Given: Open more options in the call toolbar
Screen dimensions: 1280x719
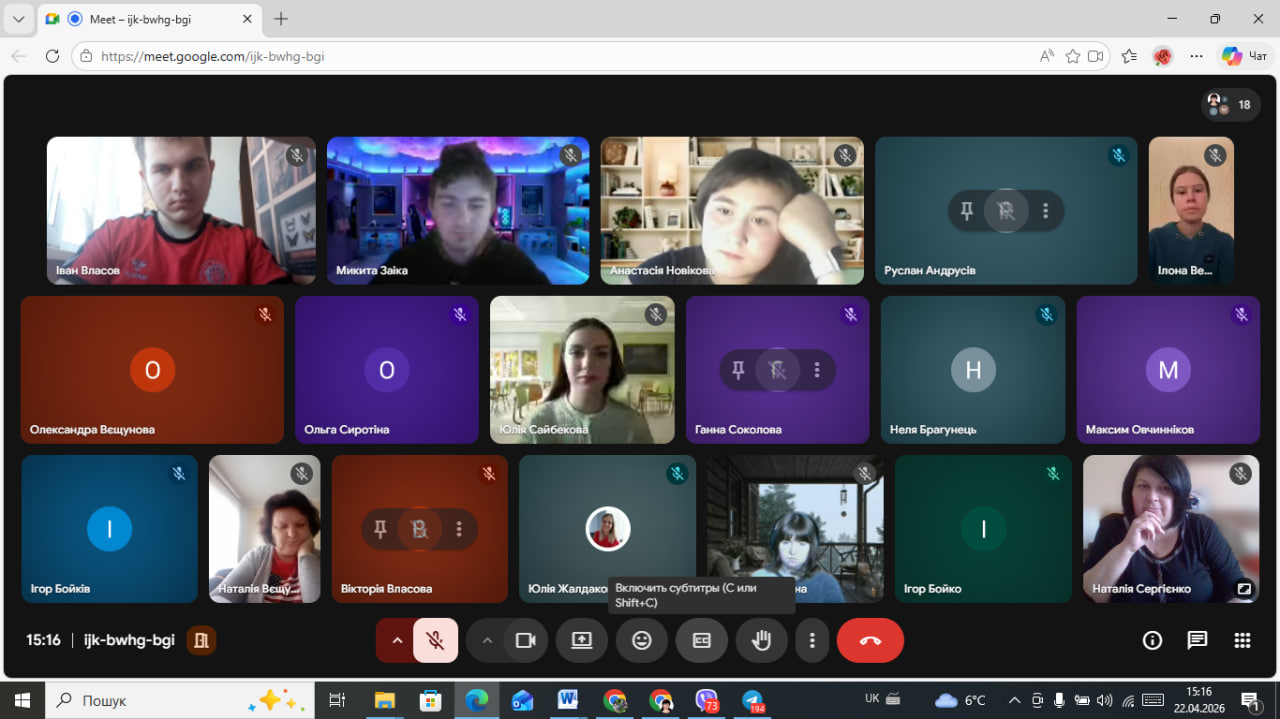Looking at the screenshot, I should [812, 640].
